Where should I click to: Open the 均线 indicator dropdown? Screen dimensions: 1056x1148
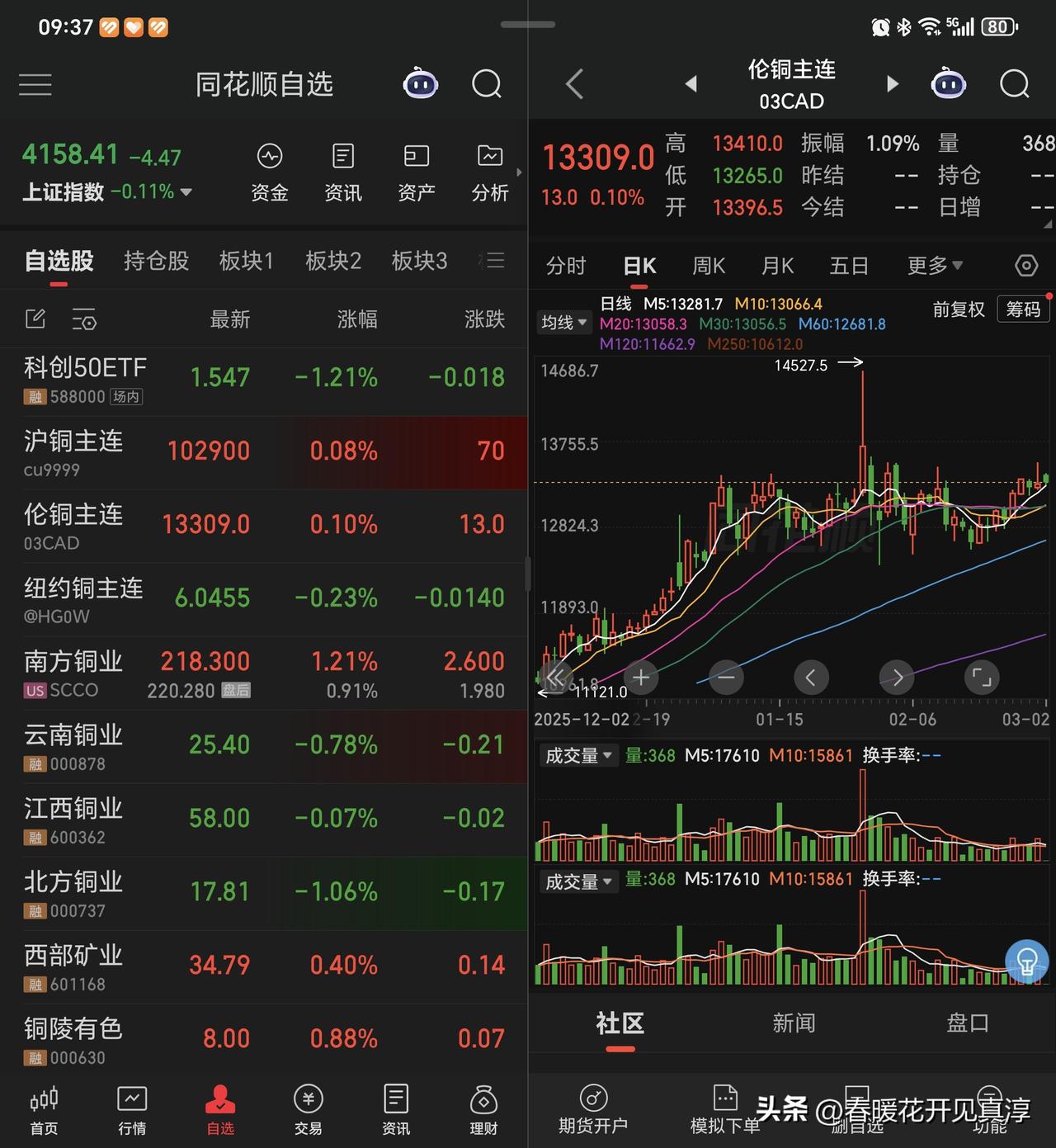(563, 323)
